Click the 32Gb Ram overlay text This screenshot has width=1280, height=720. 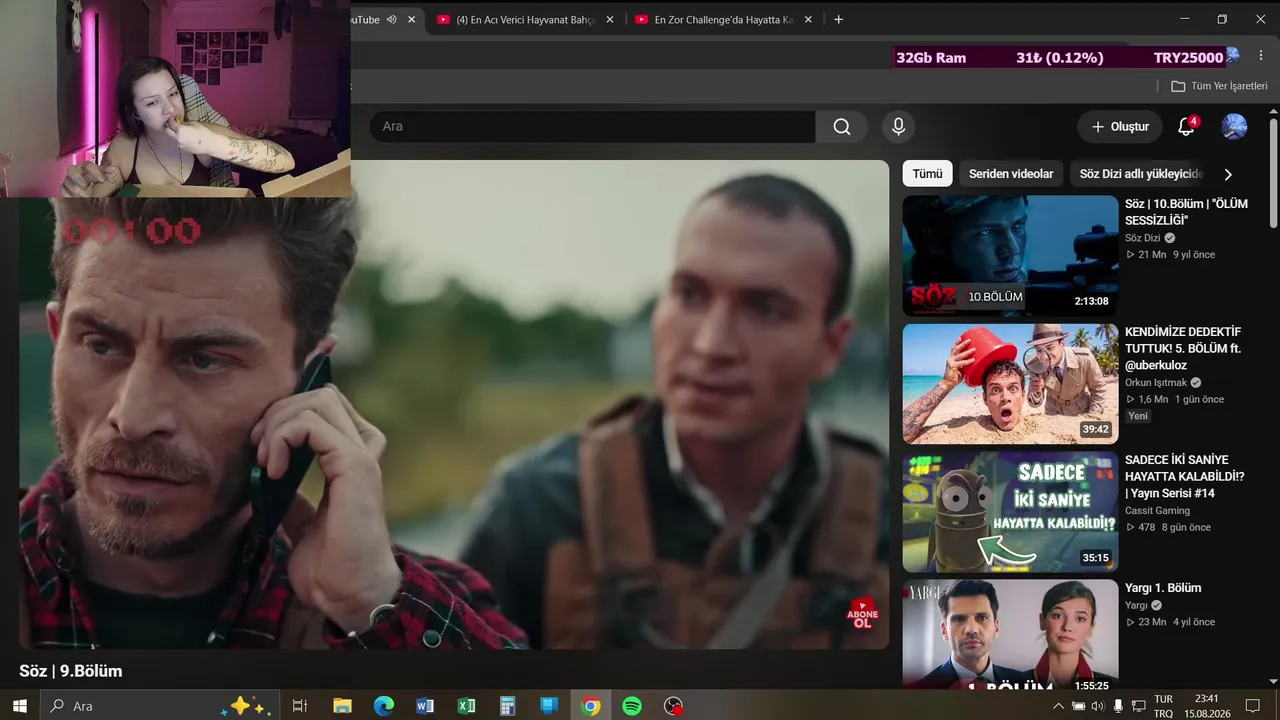(x=931, y=58)
